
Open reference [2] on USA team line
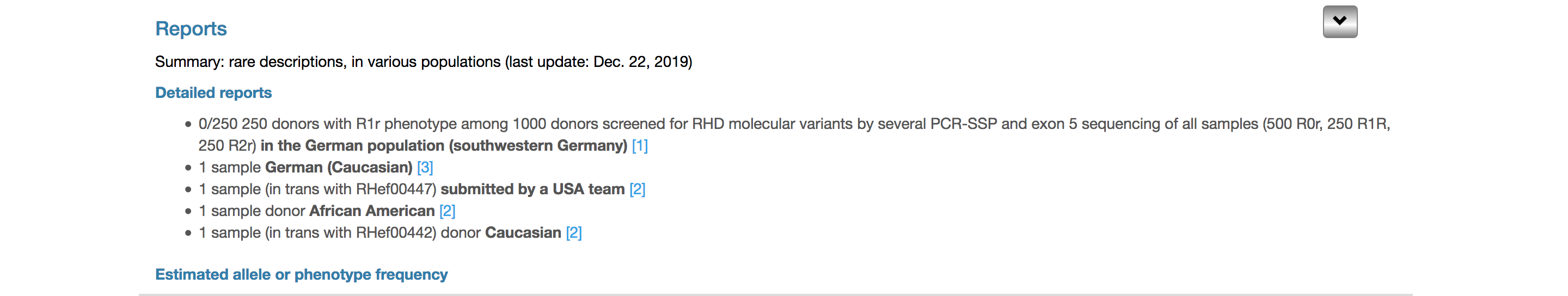(x=638, y=189)
